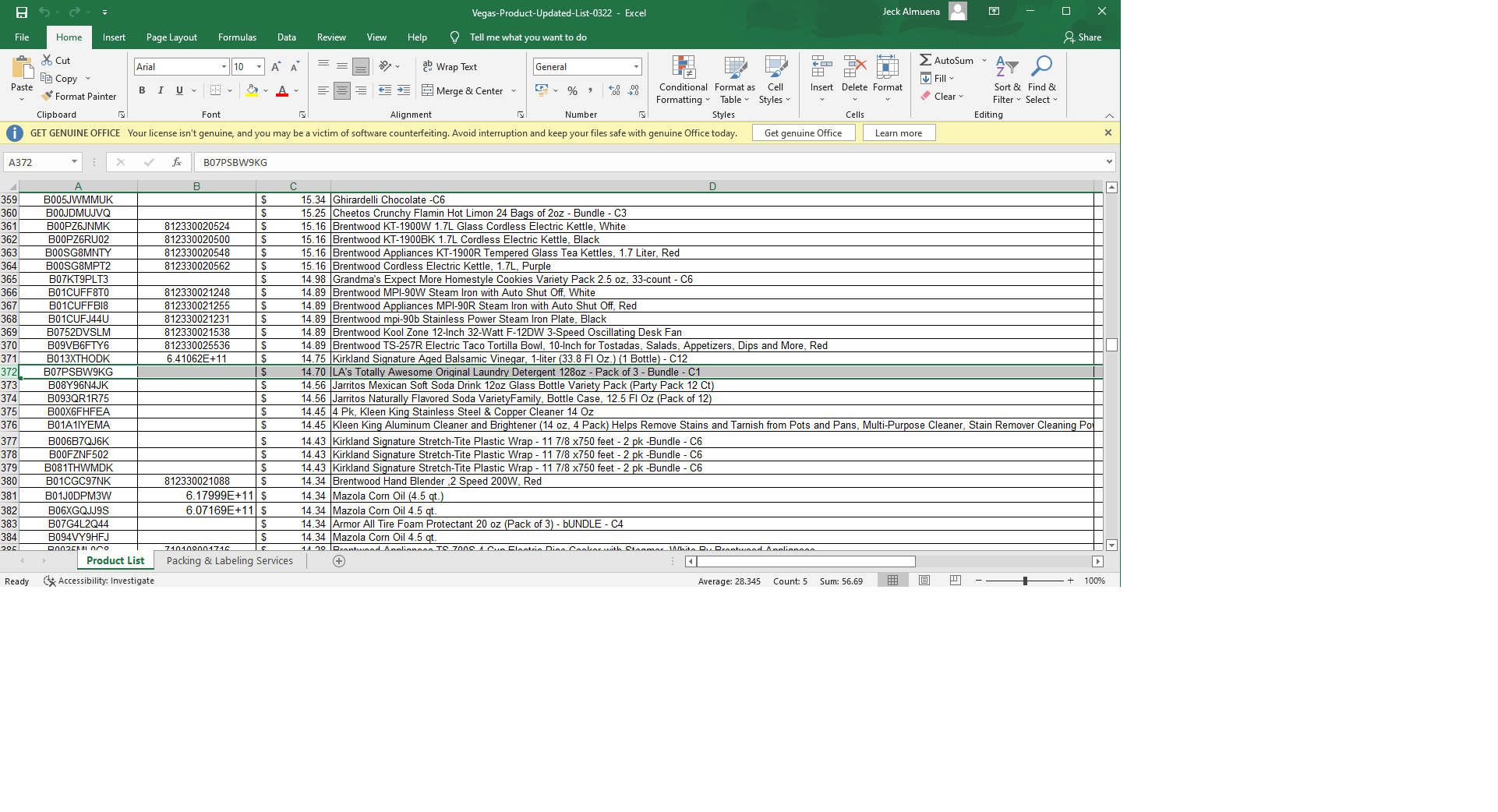This screenshot has width=1498, height=812.
Task: Apply the yellow Fill Color bucket
Action: [252, 90]
